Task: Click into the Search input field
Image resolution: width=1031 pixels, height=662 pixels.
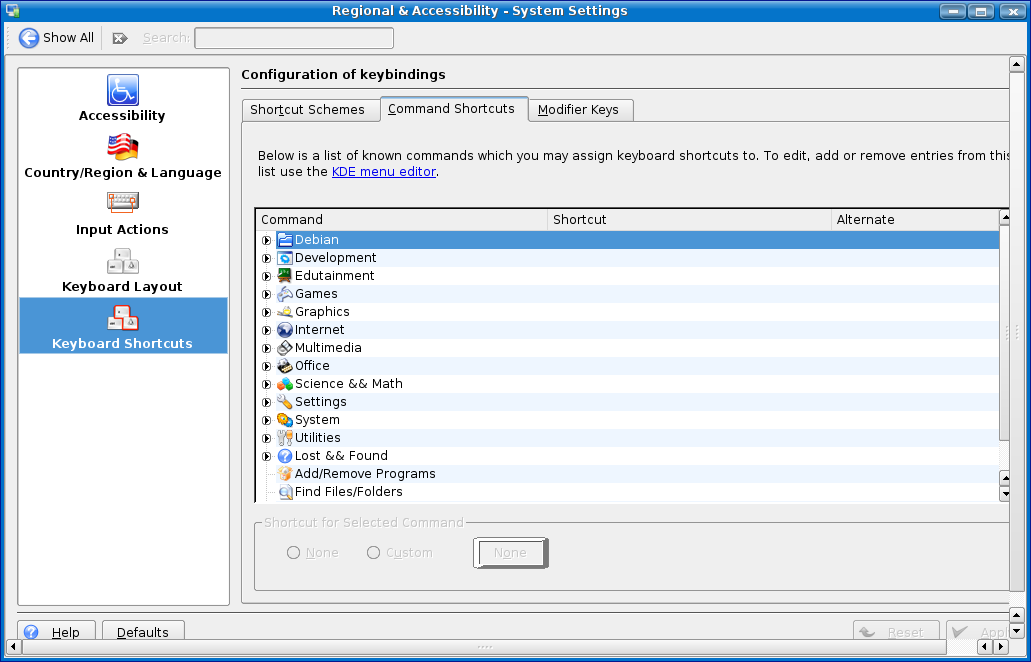Action: tap(293, 38)
